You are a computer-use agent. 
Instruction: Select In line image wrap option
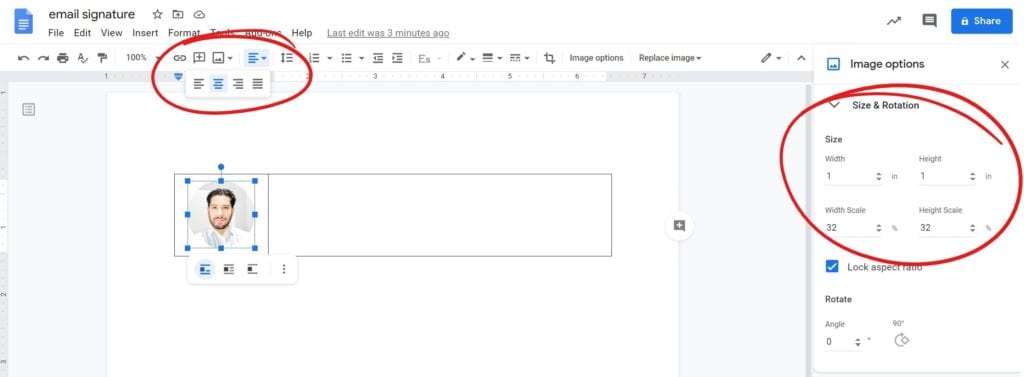[x=205, y=269]
